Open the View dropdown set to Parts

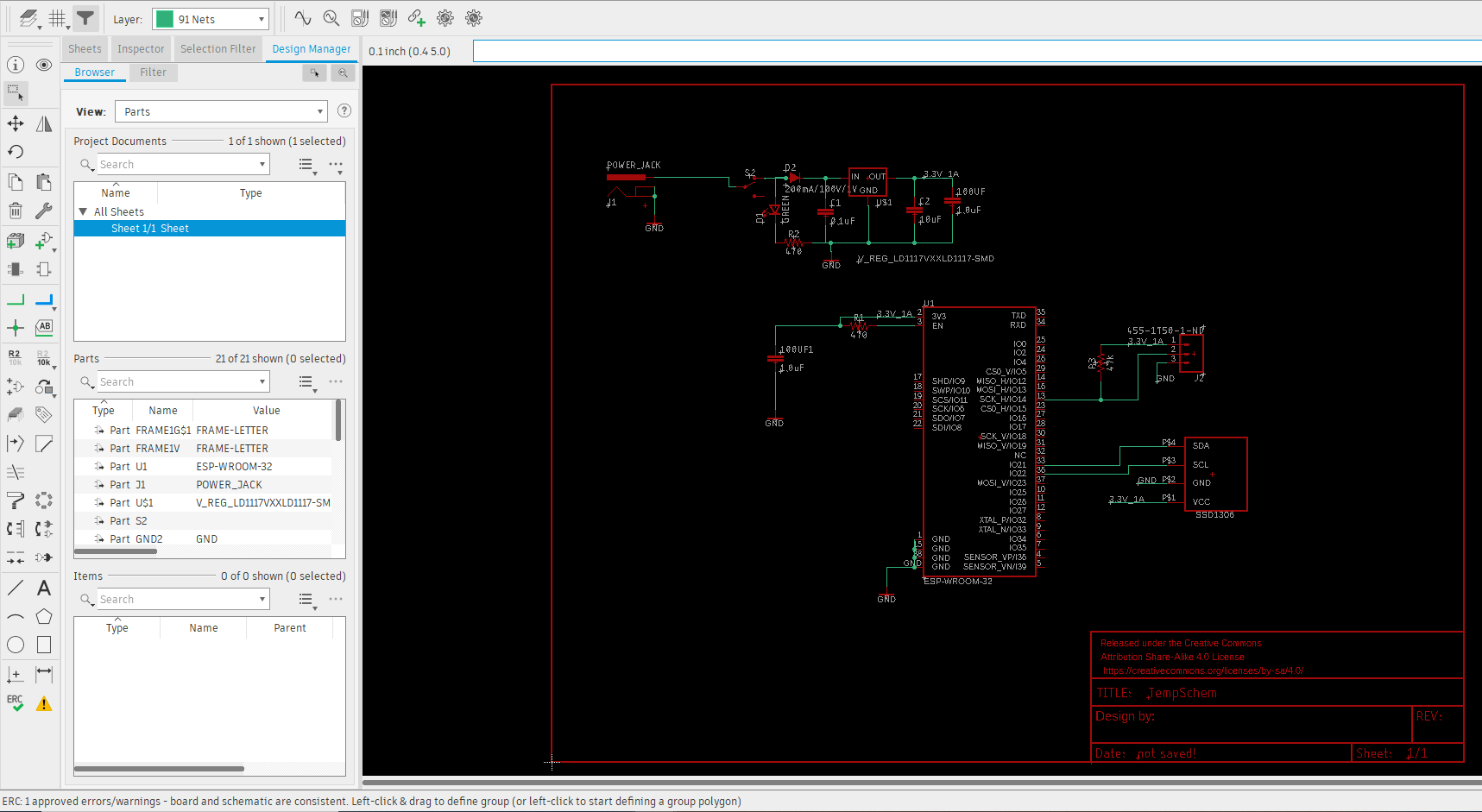pyautogui.click(x=221, y=111)
